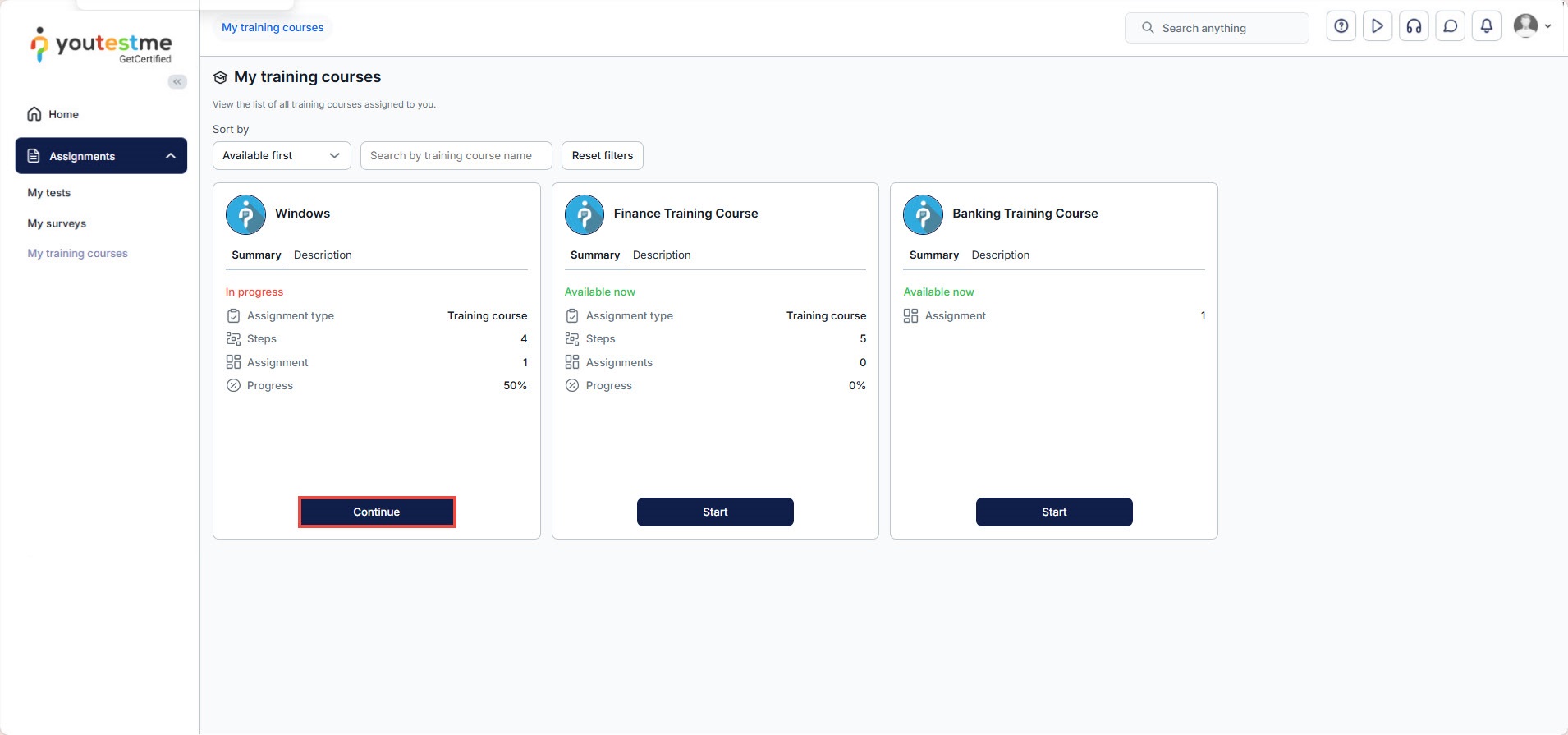Start the Finance Training Course
This screenshot has height=735, width=1568.
click(715, 512)
